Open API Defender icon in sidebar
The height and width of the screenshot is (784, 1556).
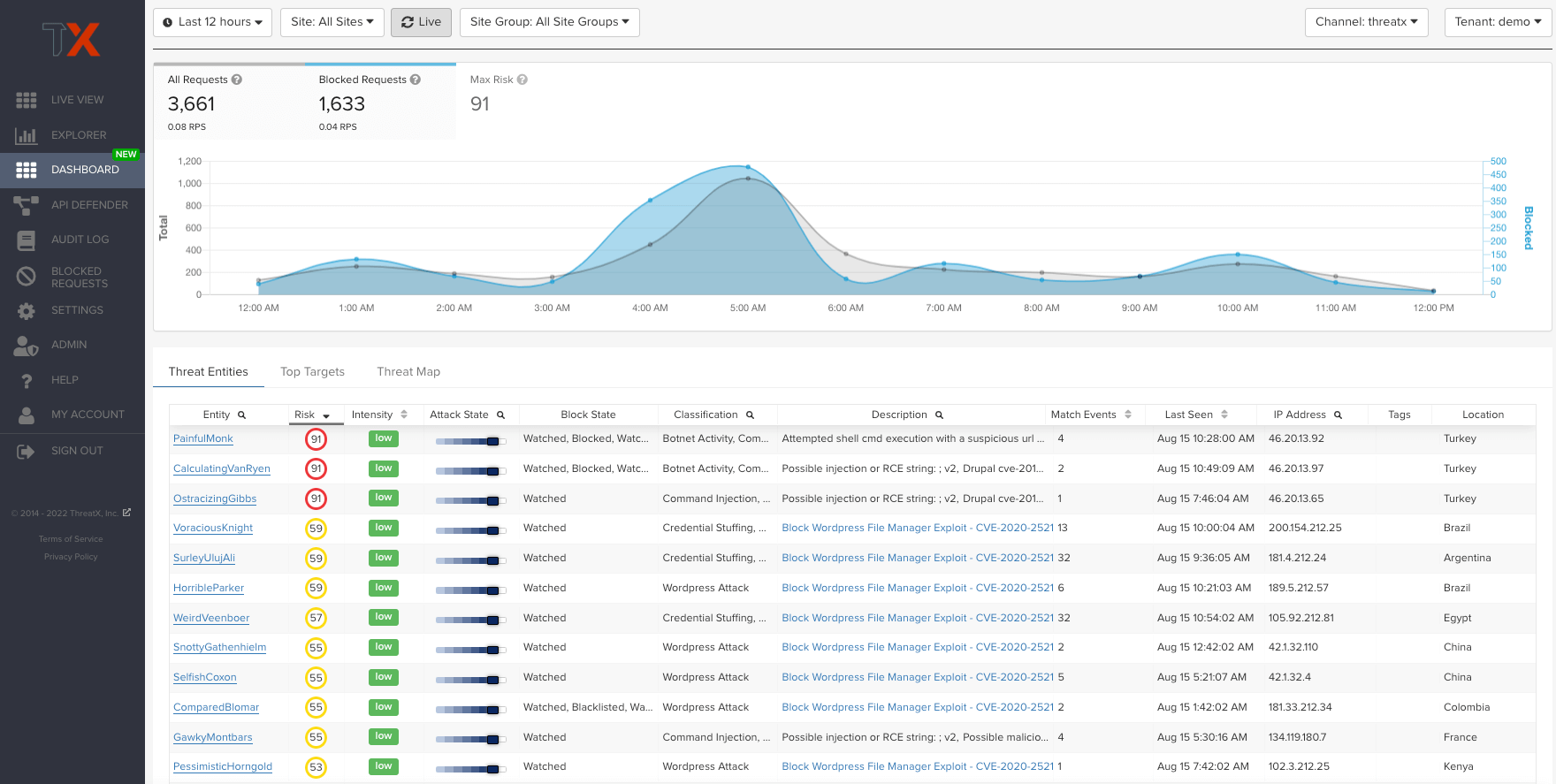[26, 205]
